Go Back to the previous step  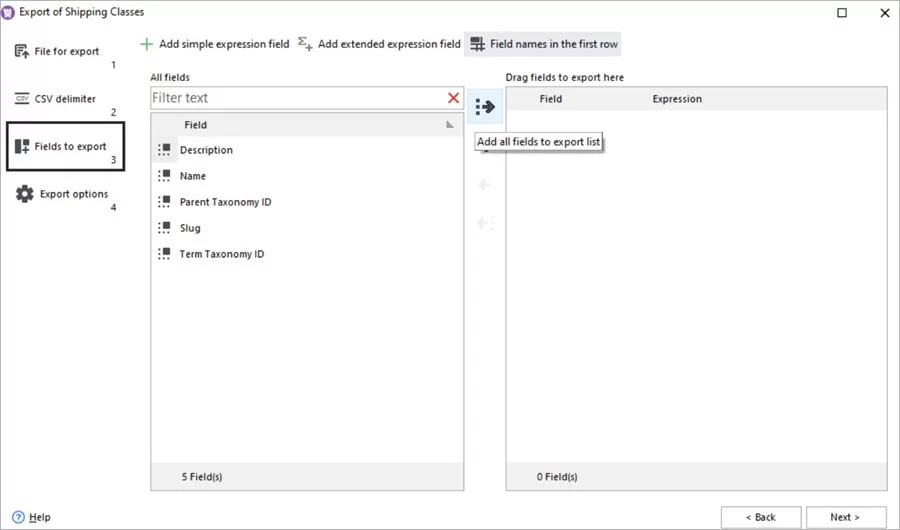point(760,517)
